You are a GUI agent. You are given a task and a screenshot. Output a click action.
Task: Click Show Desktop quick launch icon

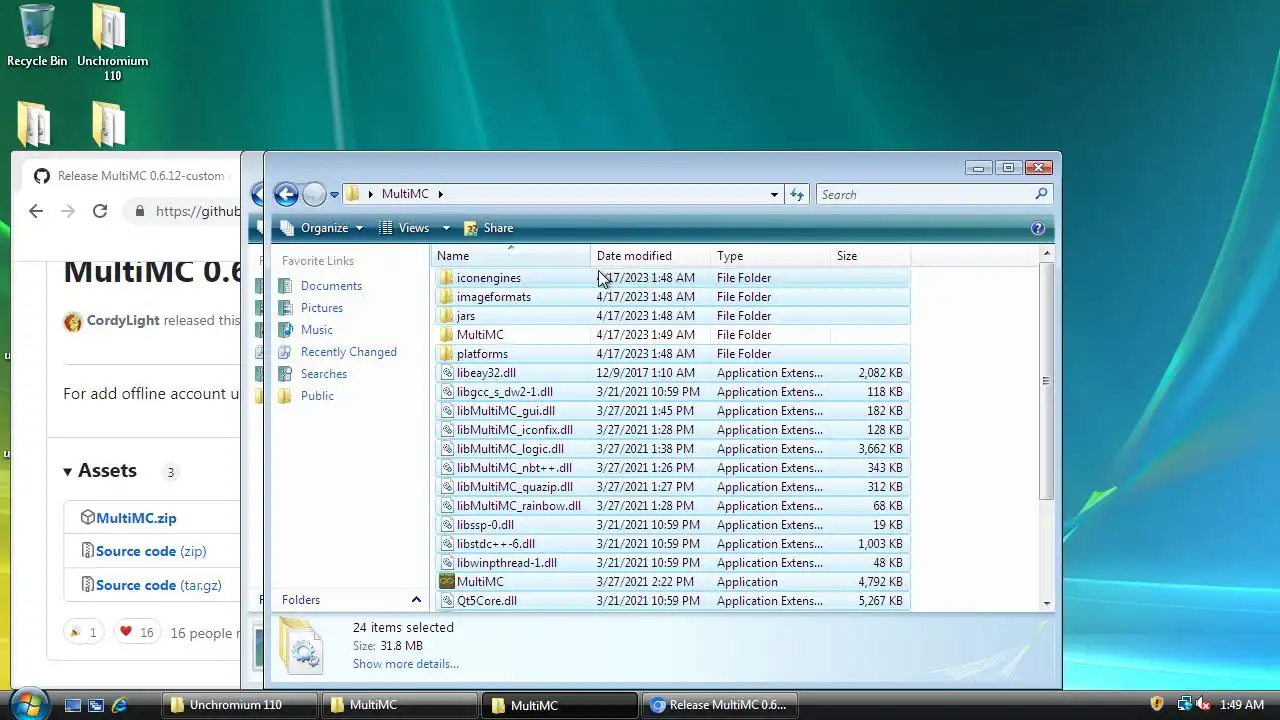[73, 705]
